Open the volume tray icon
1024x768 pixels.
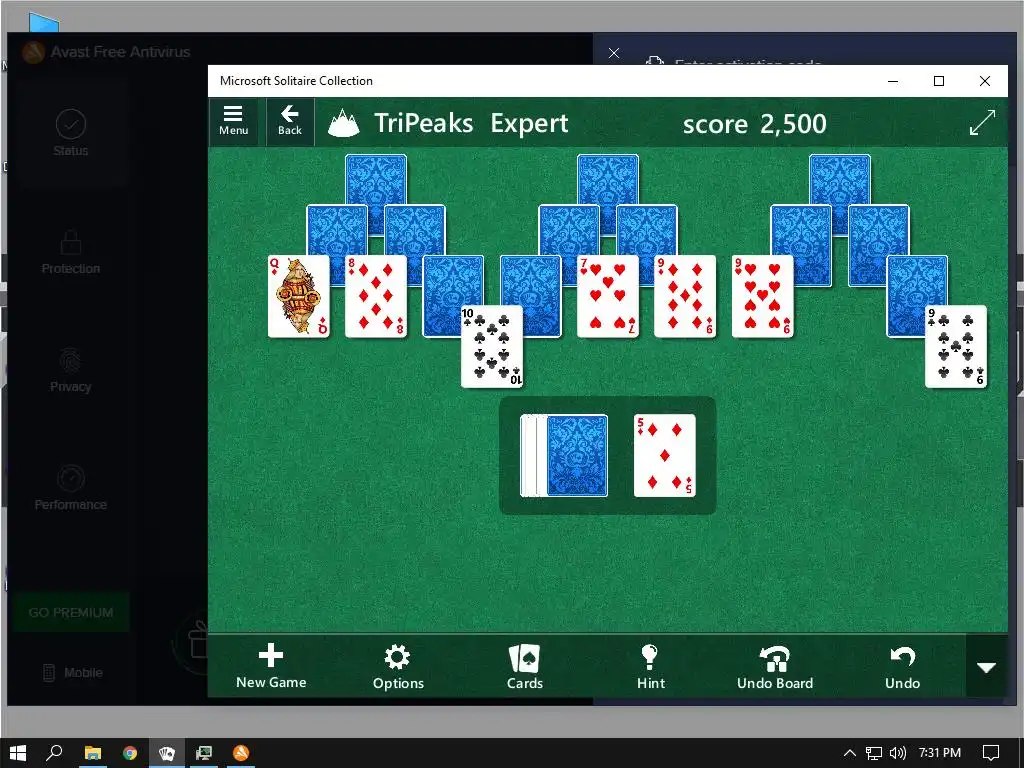(898, 753)
